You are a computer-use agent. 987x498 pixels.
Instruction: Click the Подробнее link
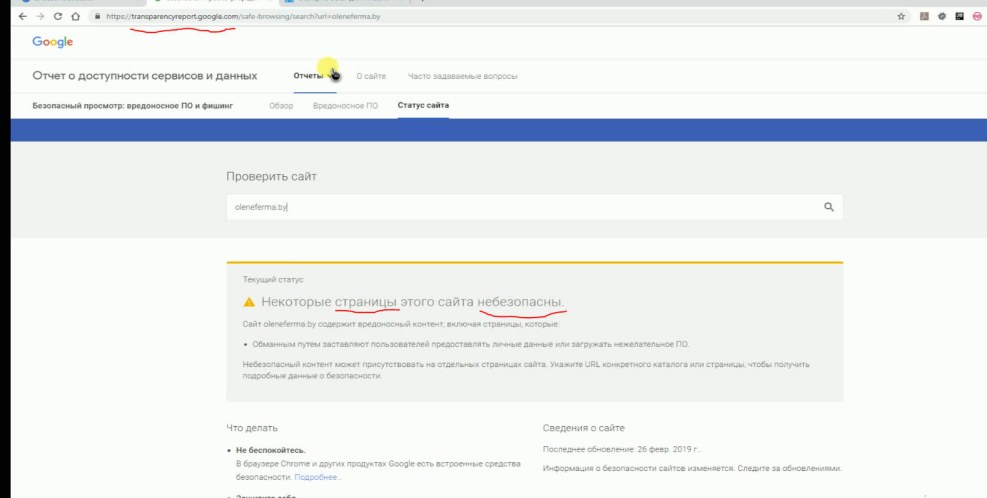coord(318,478)
